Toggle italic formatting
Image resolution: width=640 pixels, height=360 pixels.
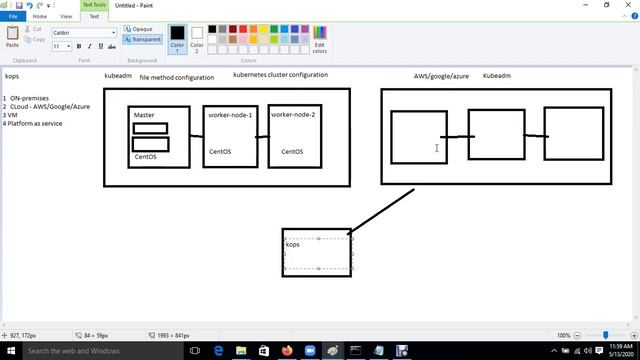90,46
